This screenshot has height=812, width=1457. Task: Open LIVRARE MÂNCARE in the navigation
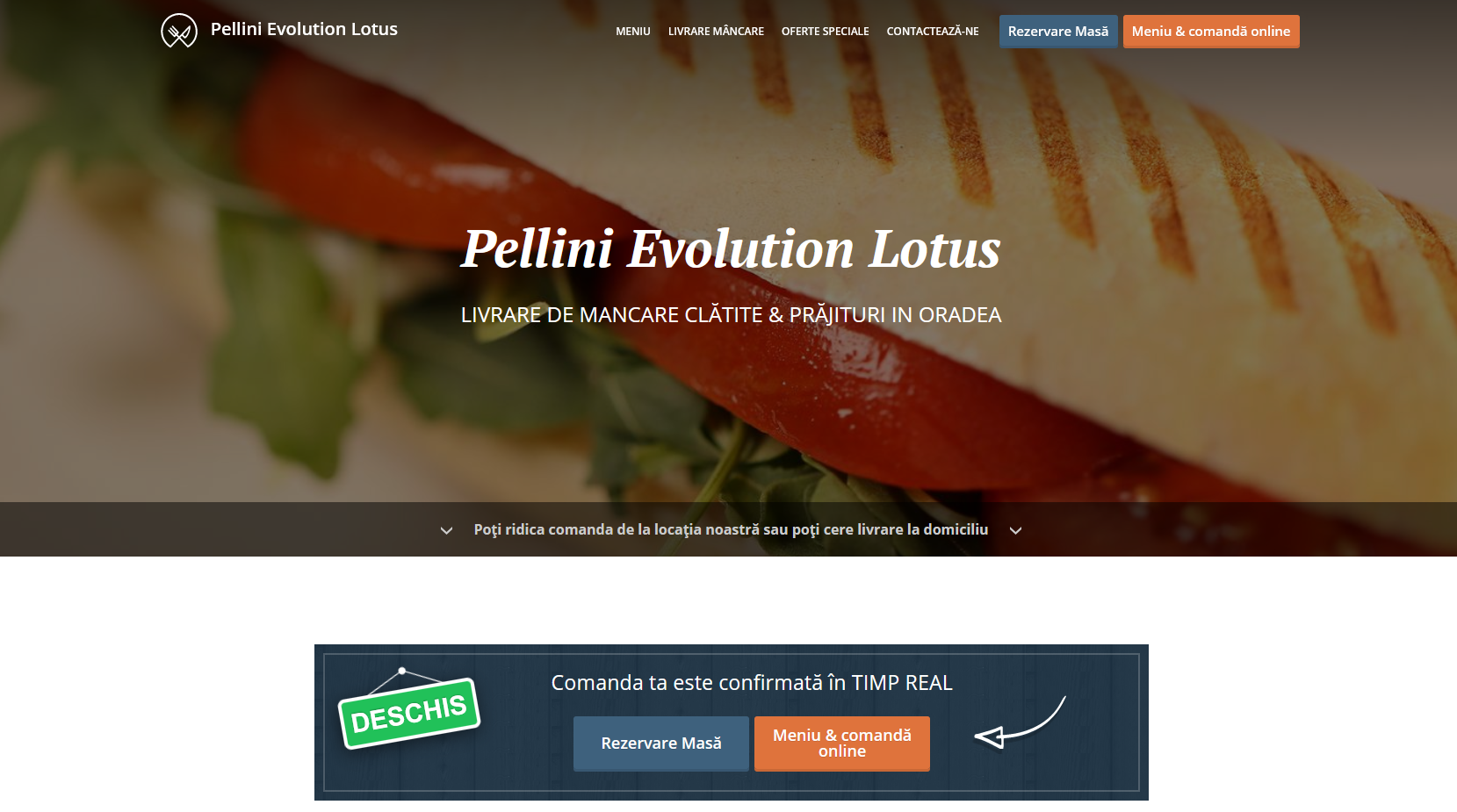coord(716,32)
